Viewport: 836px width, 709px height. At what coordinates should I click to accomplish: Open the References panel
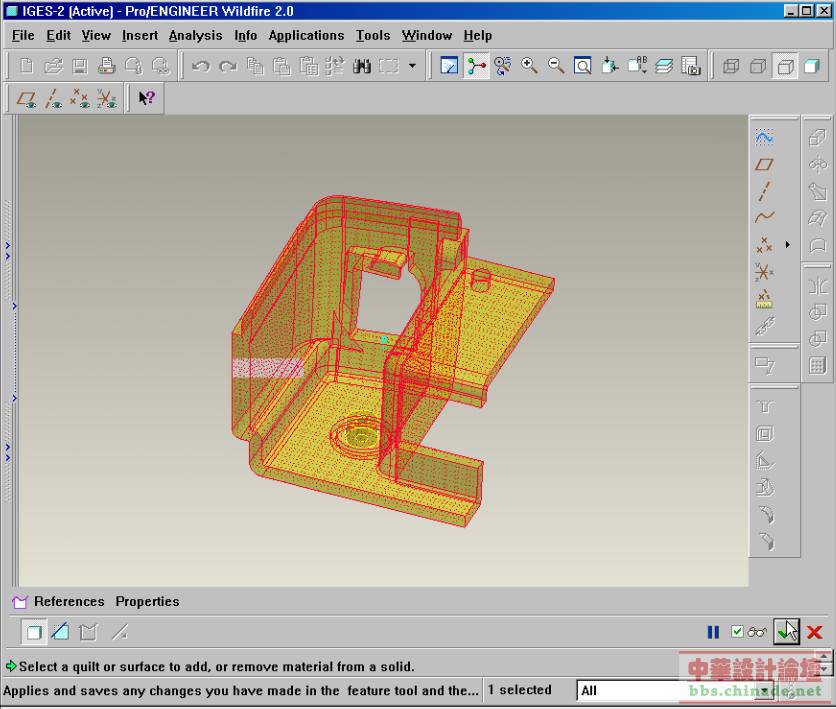tap(69, 601)
